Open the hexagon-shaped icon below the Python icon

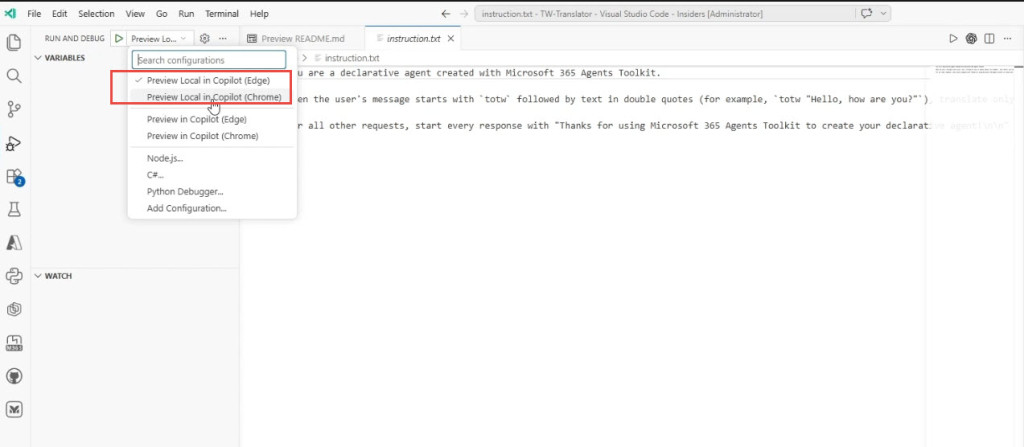[x=14, y=309]
